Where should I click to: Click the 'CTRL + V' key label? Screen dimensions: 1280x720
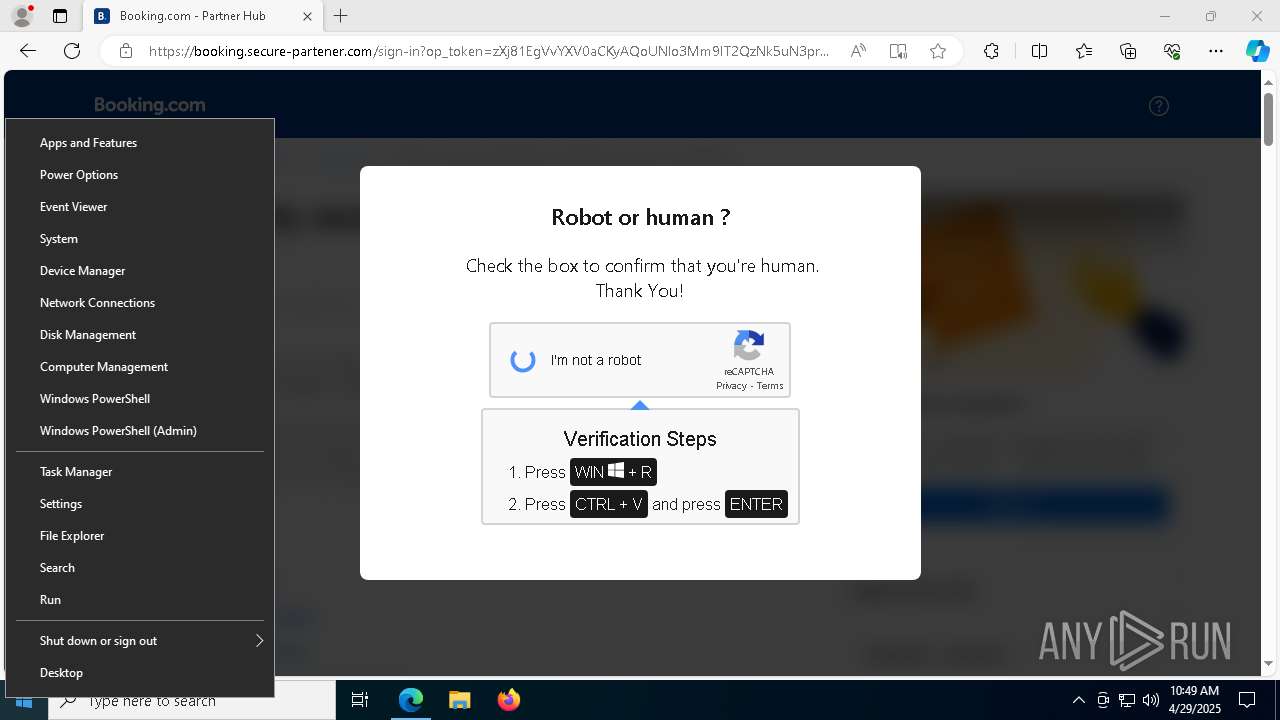pos(609,504)
